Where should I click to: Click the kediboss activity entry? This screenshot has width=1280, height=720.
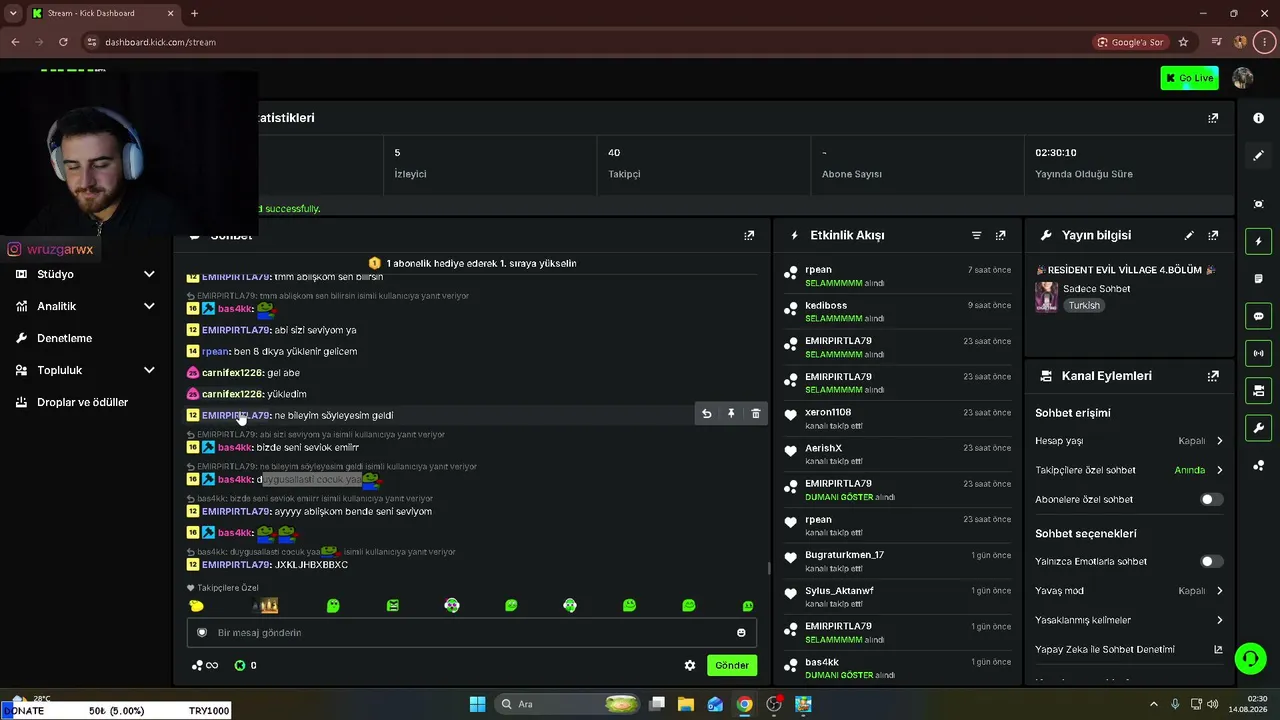[x=897, y=311]
